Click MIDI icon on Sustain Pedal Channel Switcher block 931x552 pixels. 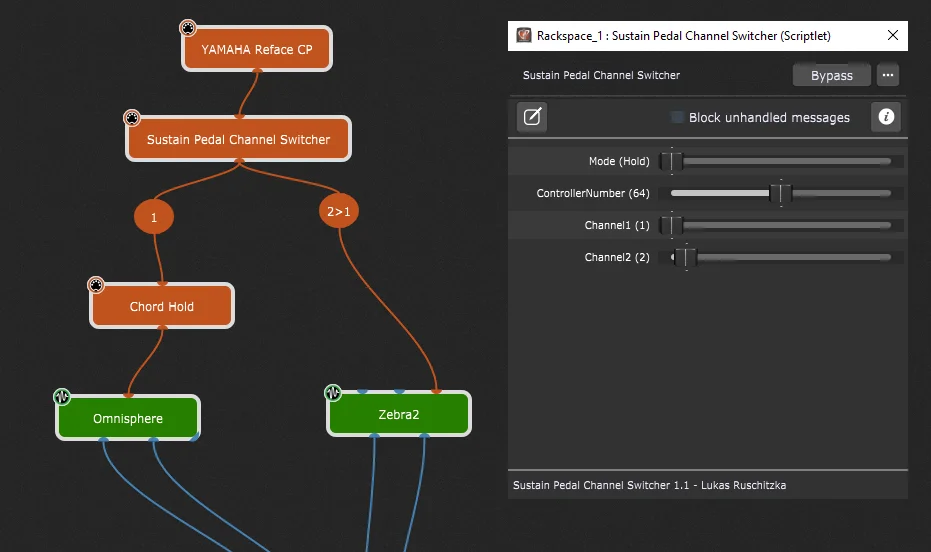coord(132,118)
